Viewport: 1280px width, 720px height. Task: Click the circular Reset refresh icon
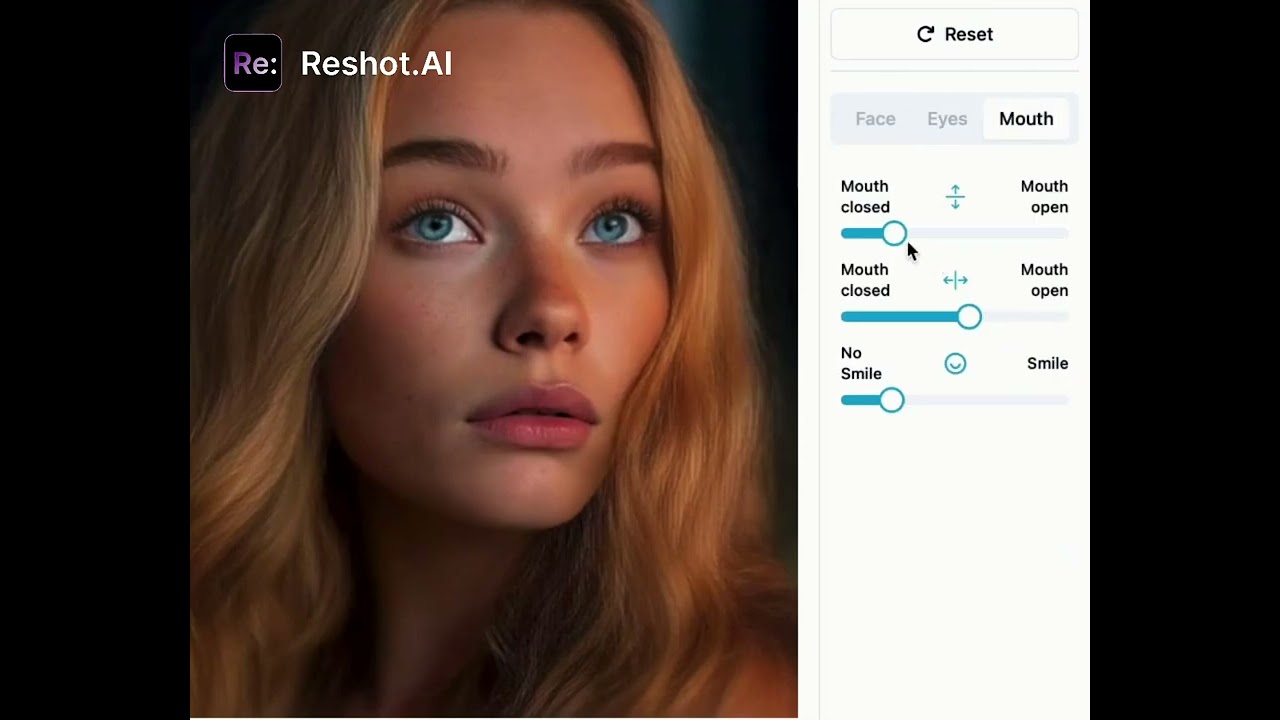[925, 33]
